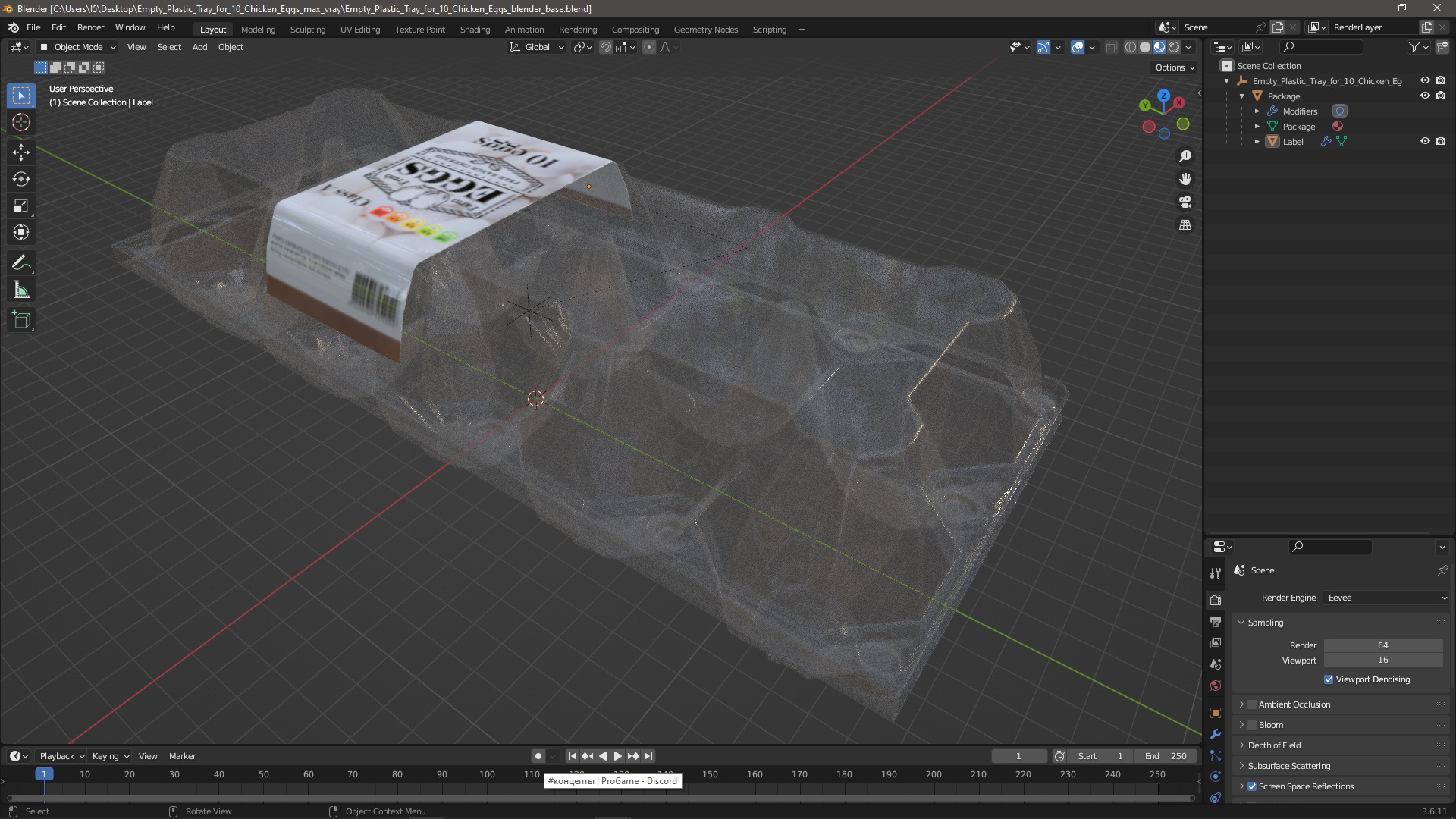1456x819 pixels.
Task: Switch to the Shading workspace tab
Action: point(475,30)
